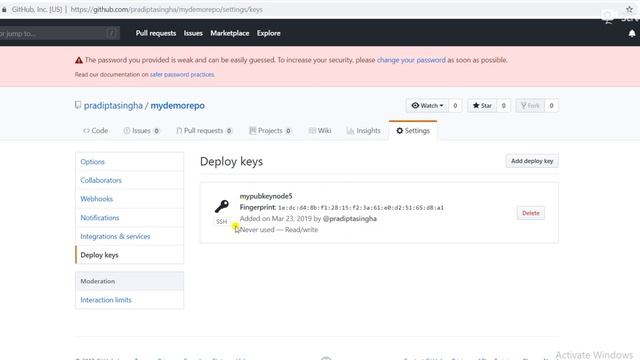640x360 pixels.
Task: Open the mydemorepo repository link
Action: tap(178, 105)
